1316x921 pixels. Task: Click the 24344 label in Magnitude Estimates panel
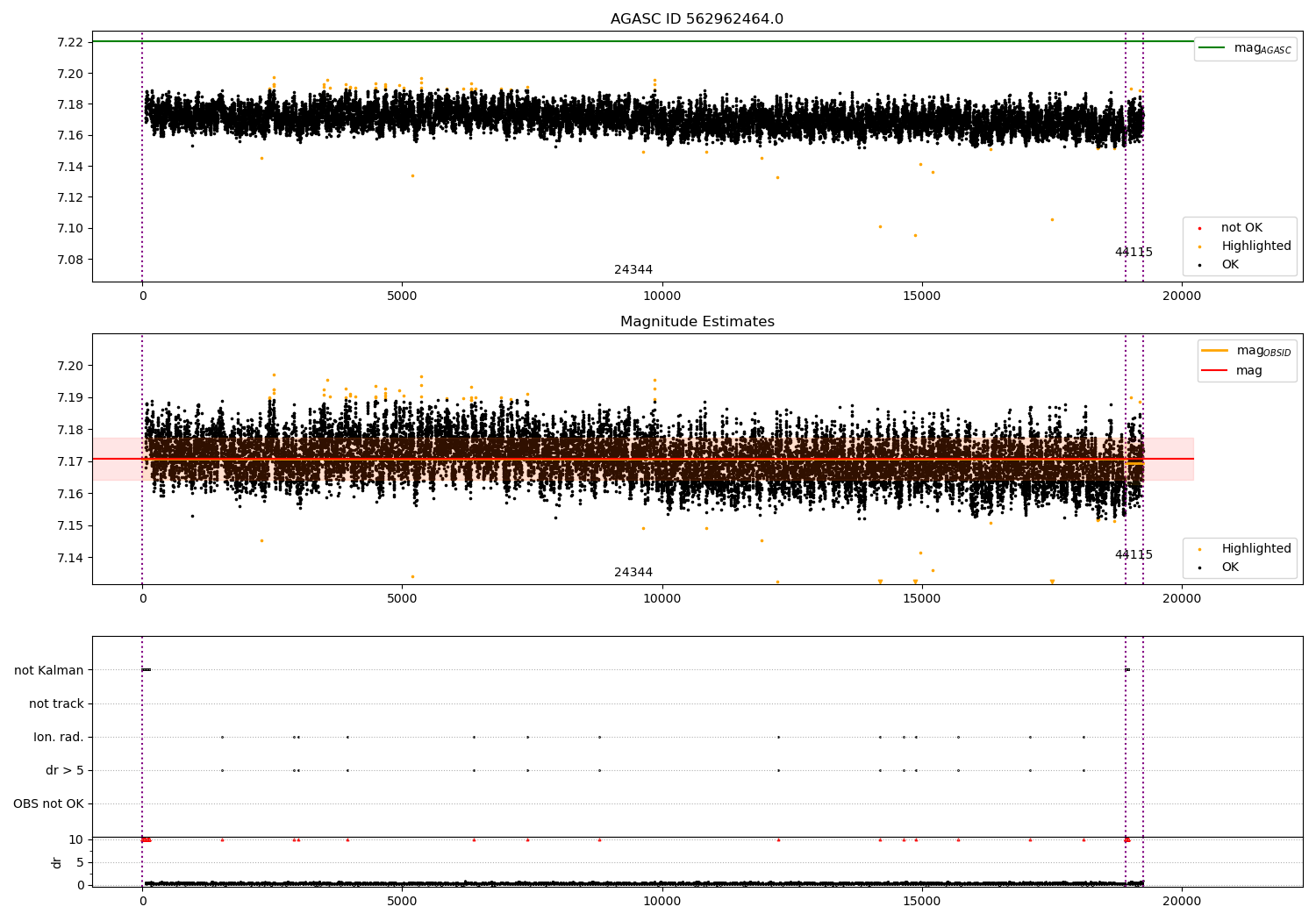pos(633,573)
